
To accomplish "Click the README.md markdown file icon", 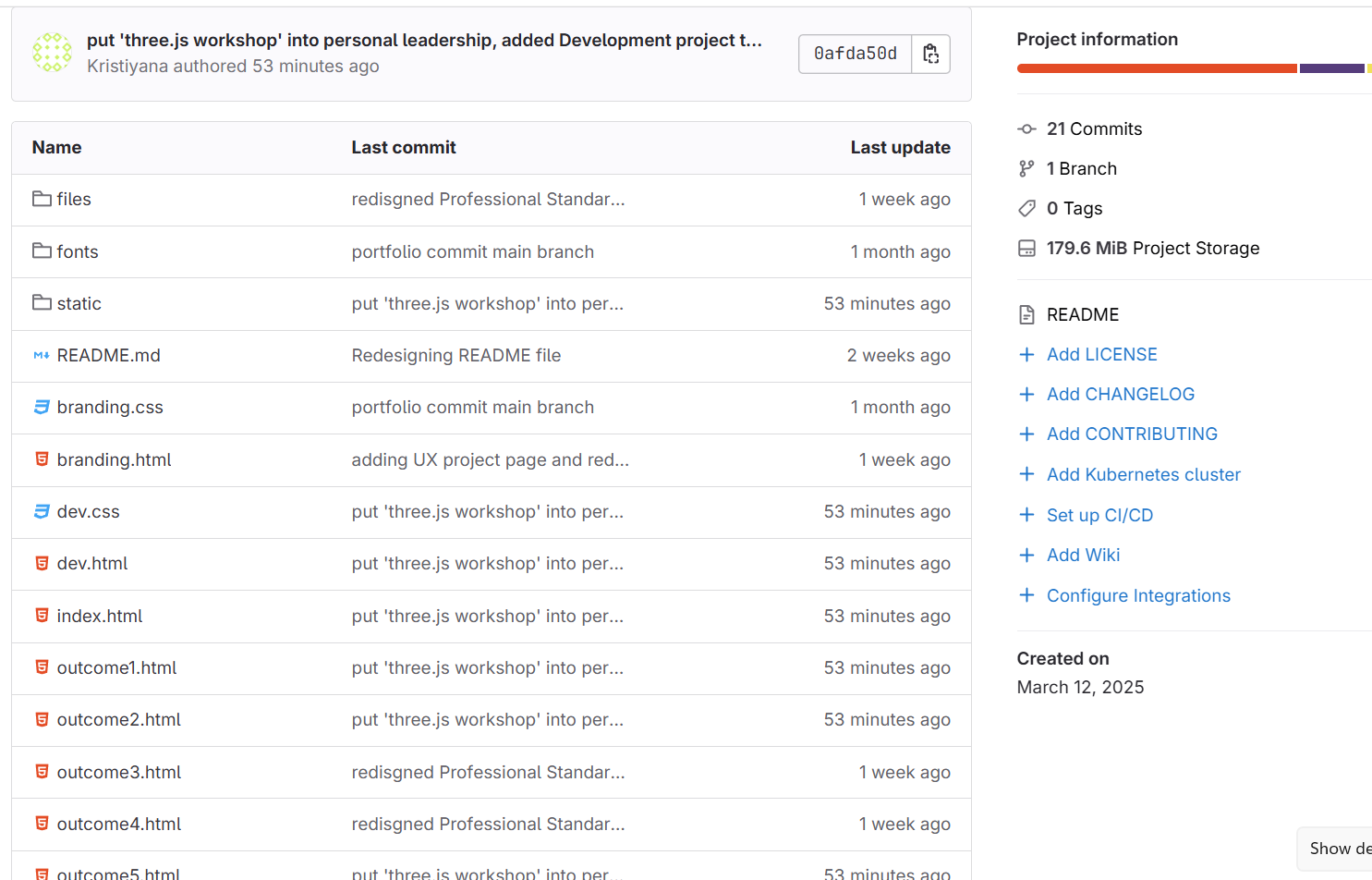I will pyautogui.click(x=42, y=355).
